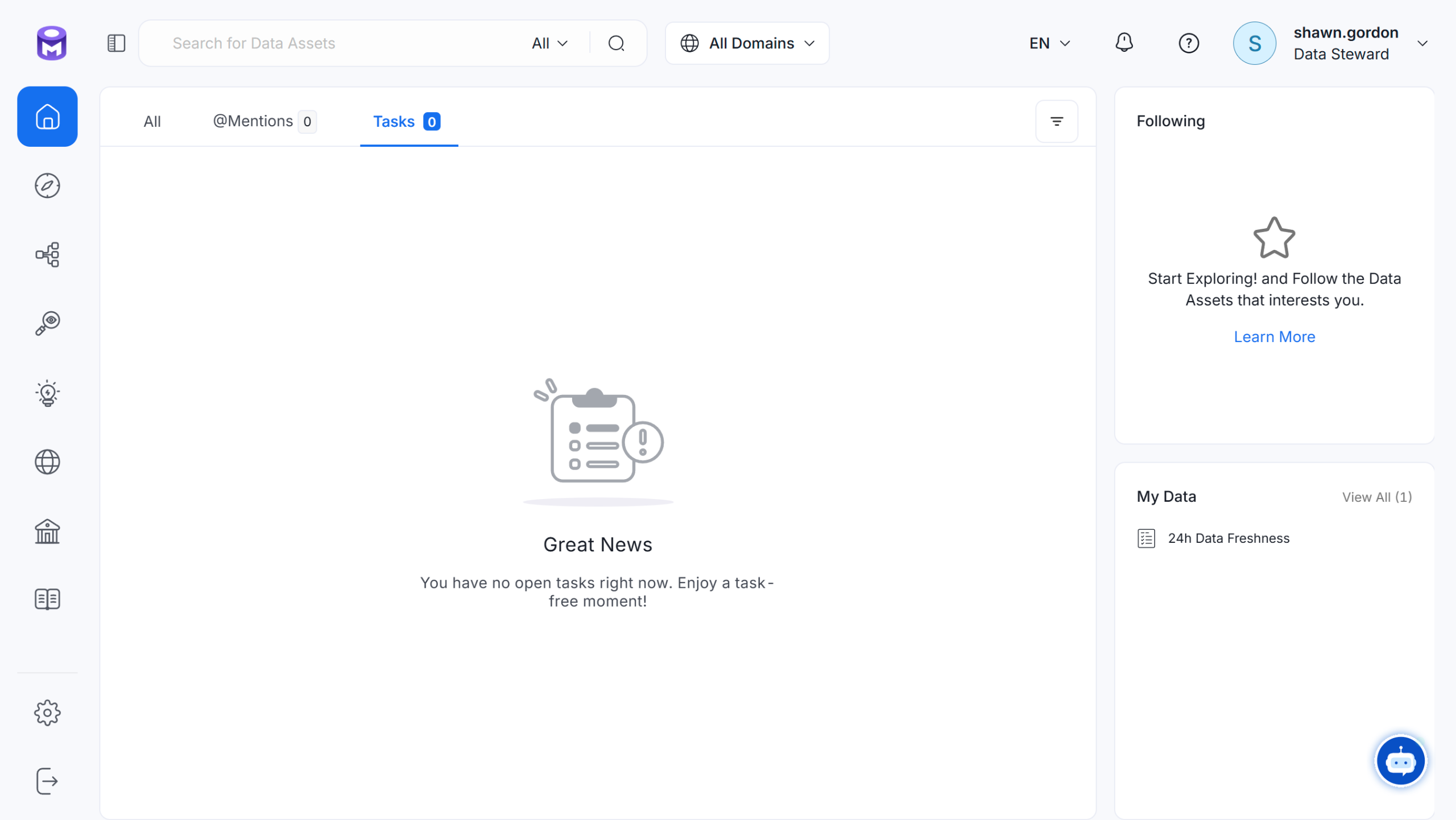Screen dimensions: 1456x820
Task: Click the Learn More link
Action: coord(1274,337)
